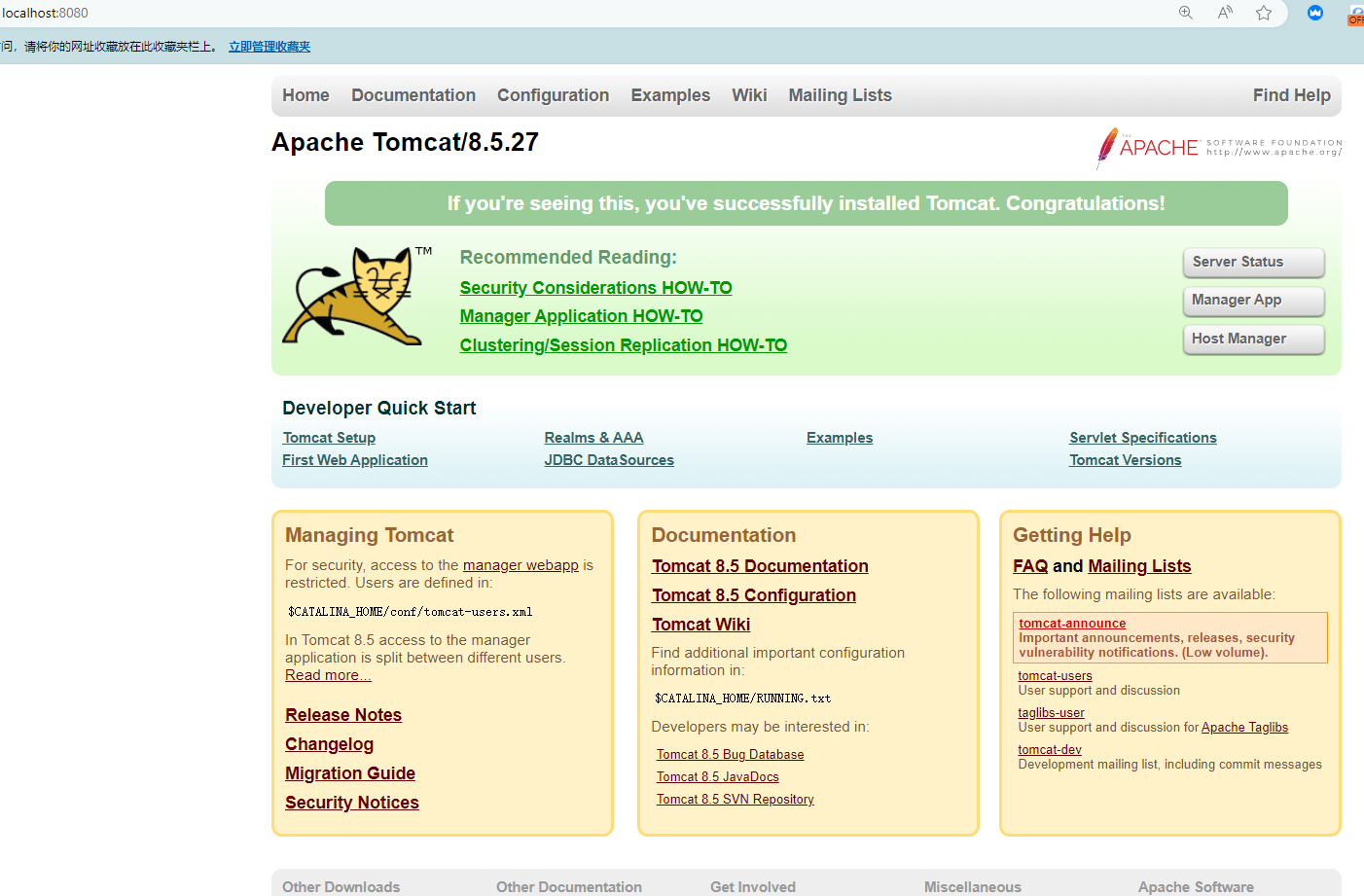Open Tomcat 8.5 Bug Database link
The height and width of the screenshot is (896, 1364).
[730, 755]
